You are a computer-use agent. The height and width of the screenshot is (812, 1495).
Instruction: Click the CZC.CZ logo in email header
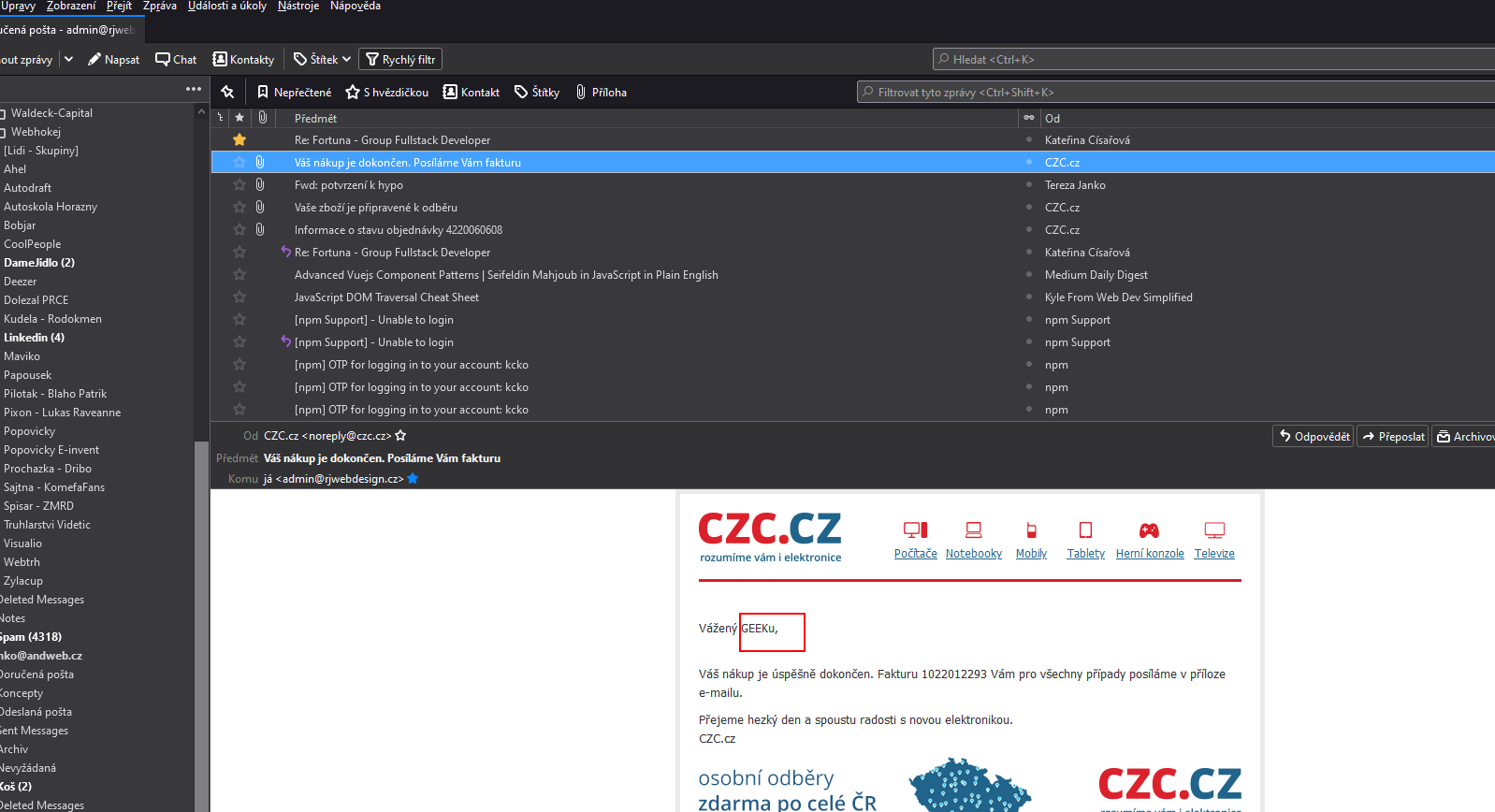tap(770, 536)
